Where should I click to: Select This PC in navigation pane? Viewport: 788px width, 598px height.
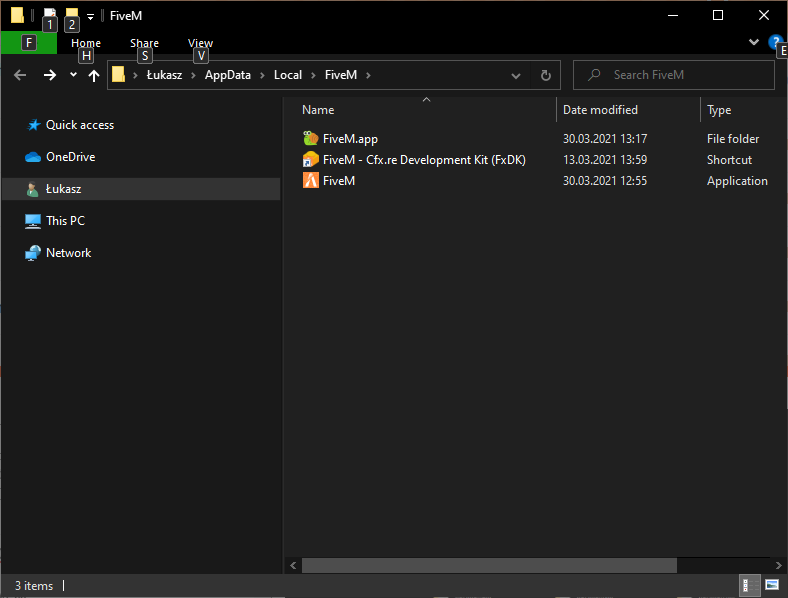[x=65, y=221]
